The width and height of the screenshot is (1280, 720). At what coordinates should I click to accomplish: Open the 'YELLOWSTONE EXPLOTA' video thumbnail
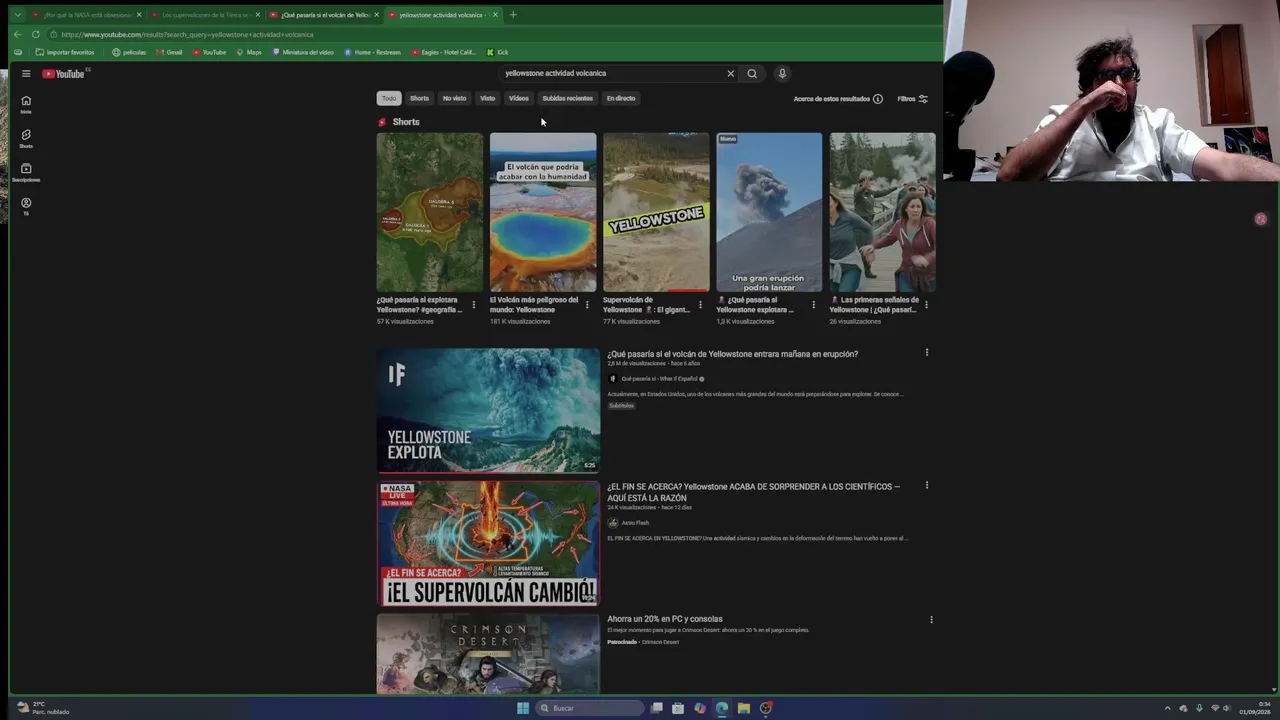pos(488,410)
